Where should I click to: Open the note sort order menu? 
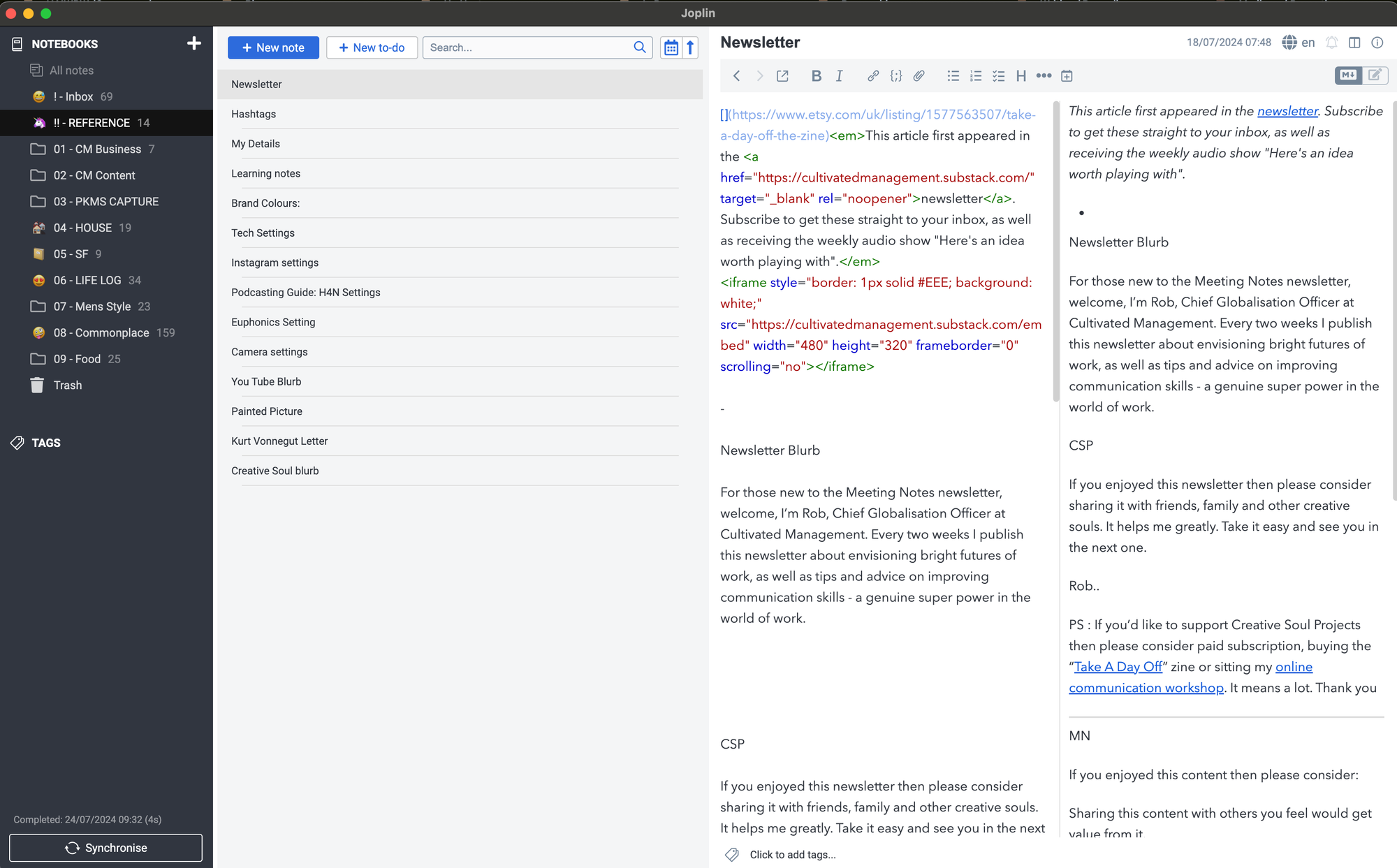pyautogui.click(x=670, y=47)
